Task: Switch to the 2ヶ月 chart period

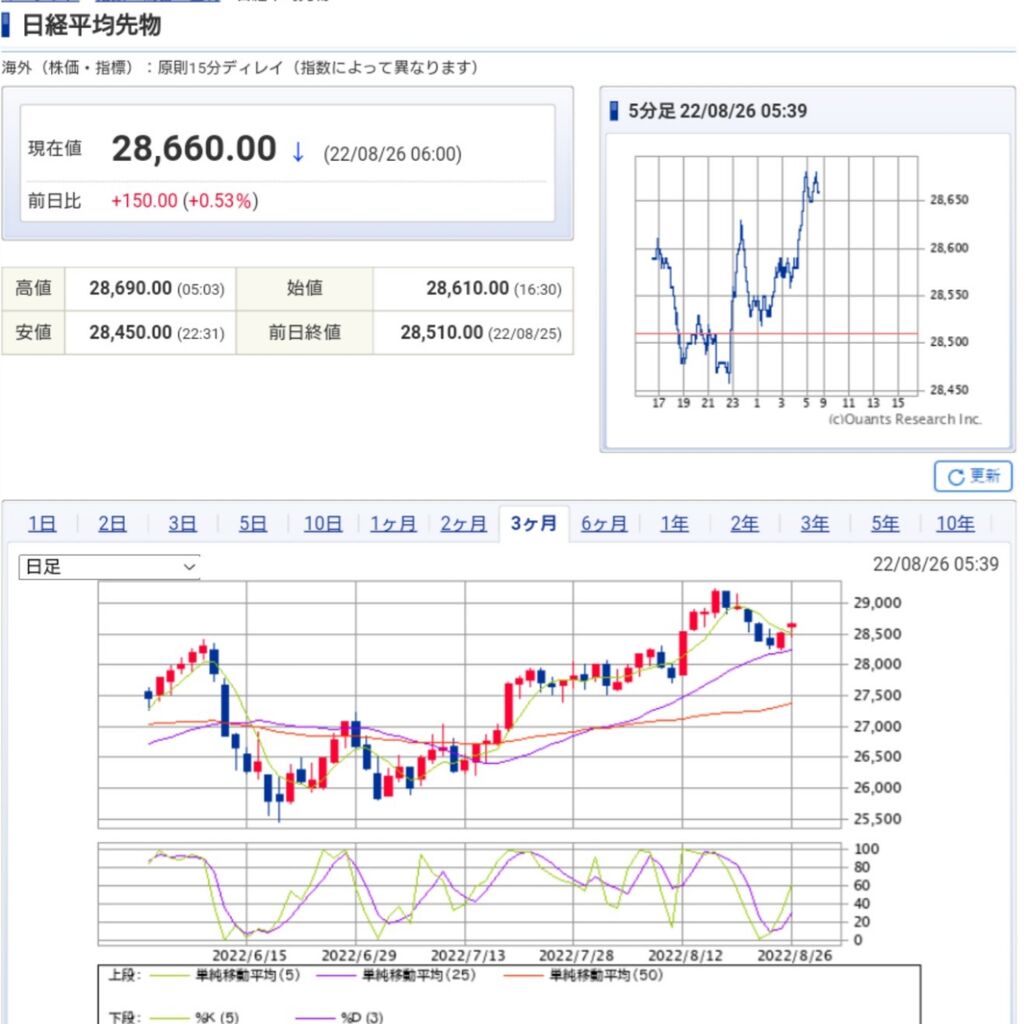Action: tap(463, 523)
